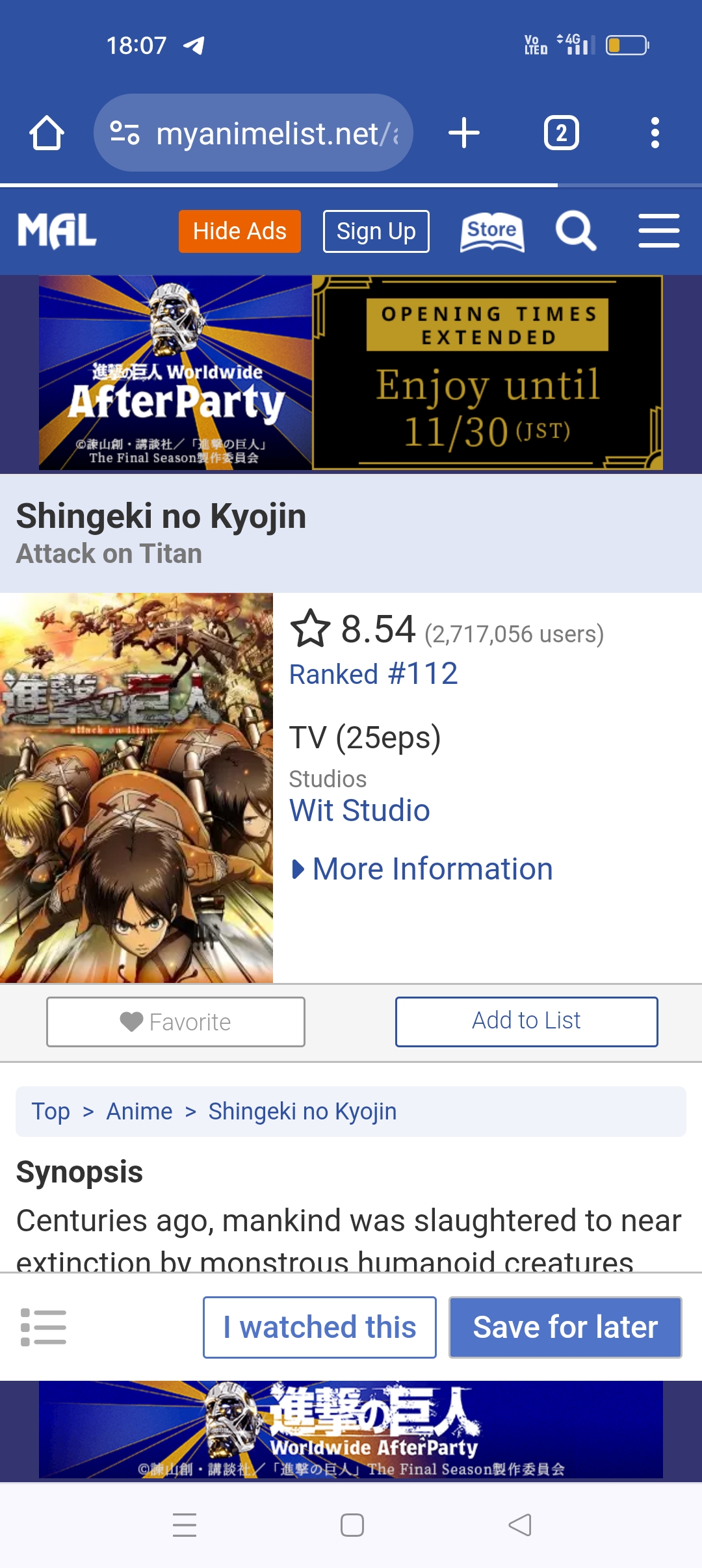Toggle Favorite heart button
The height and width of the screenshot is (1568, 702).
[175, 1022]
